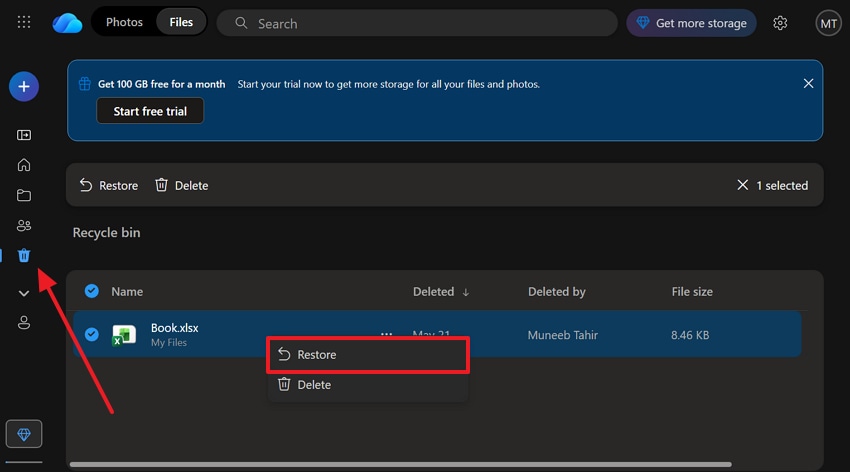Image resolution: width=850 pixels, height=472 pixels.
Task: Clear selection with X beside 1 selected
Action: tap(743, 185)
